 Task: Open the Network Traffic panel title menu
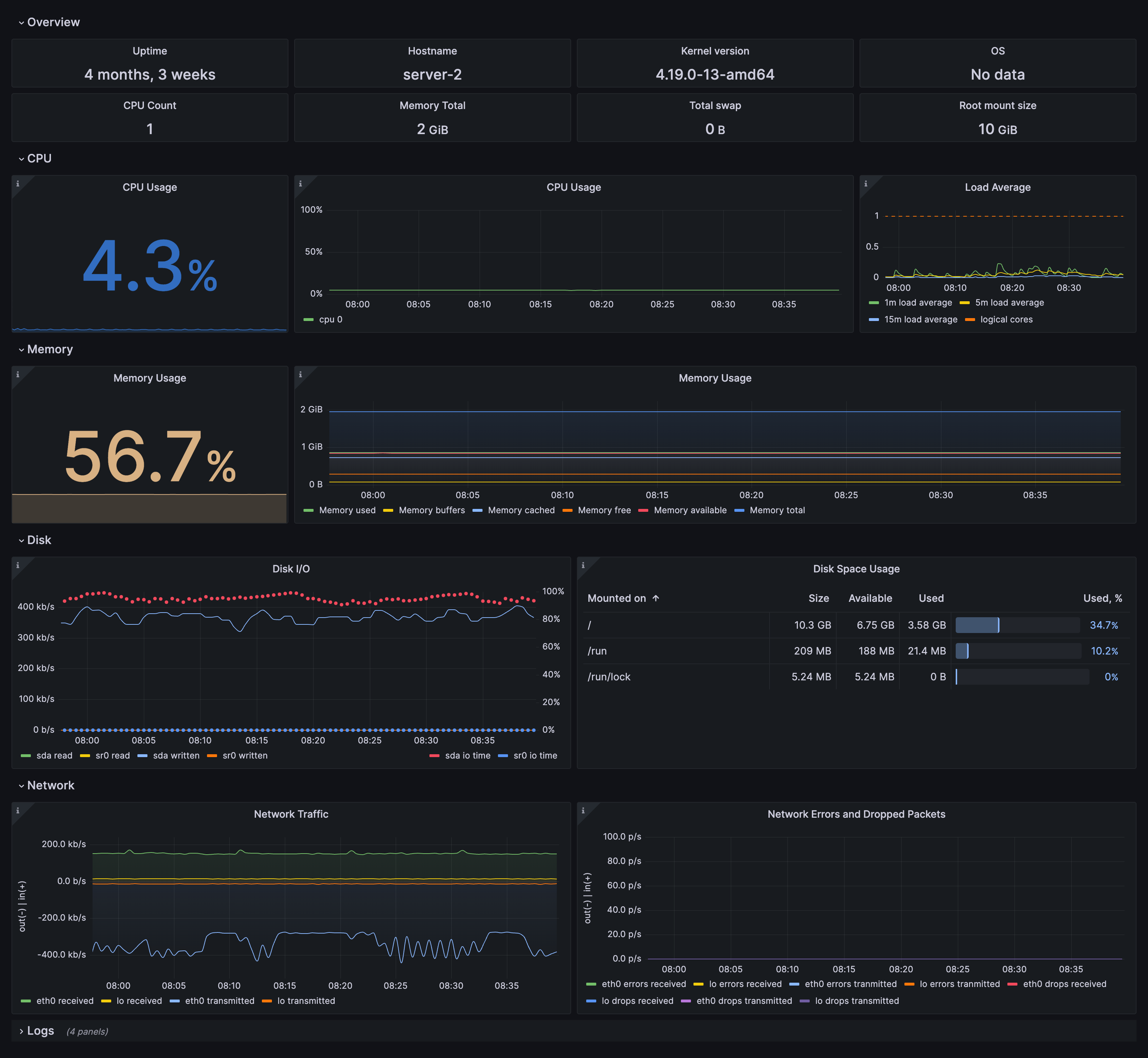(x=291, y=813)
